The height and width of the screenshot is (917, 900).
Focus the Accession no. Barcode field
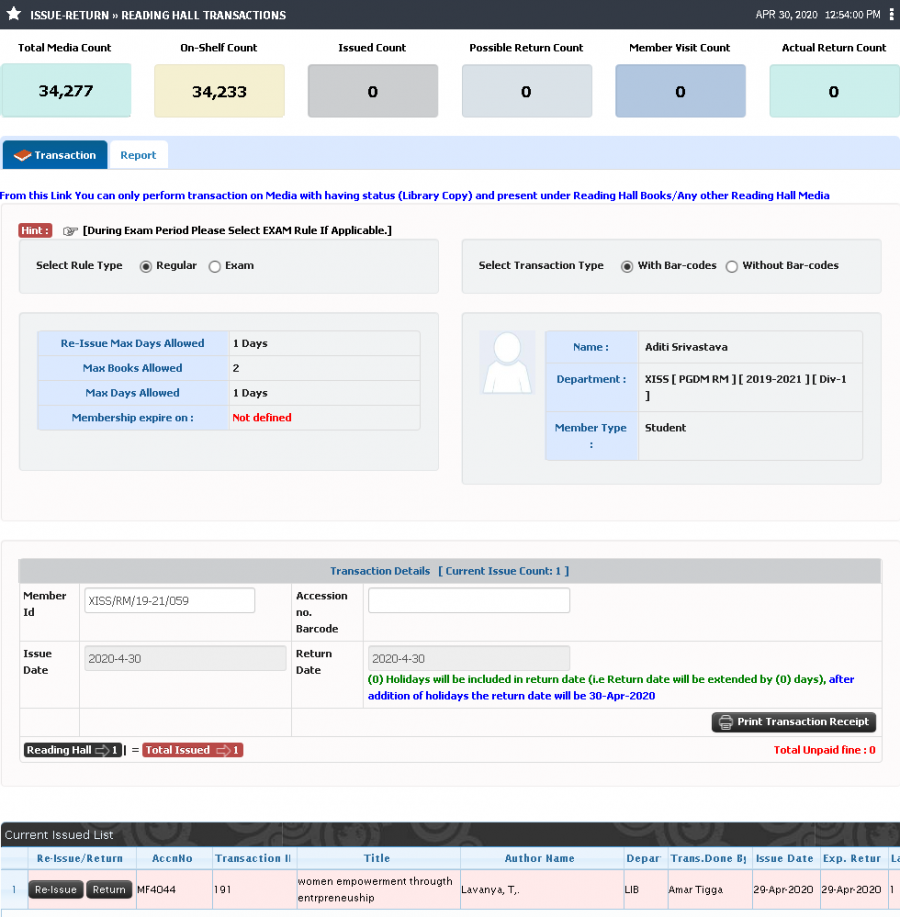pyautogui.click(x=469, y=601)
